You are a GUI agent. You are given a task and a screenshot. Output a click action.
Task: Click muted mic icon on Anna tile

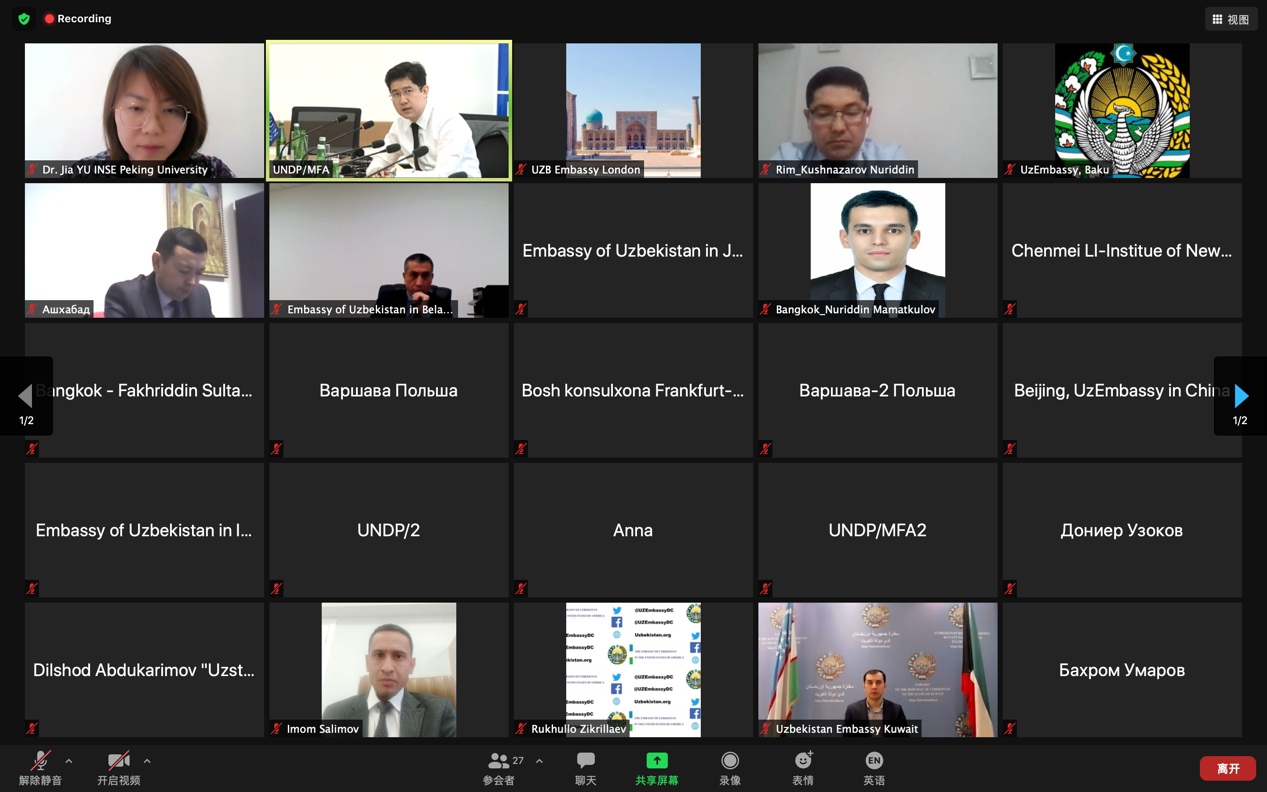coord(521,589)
